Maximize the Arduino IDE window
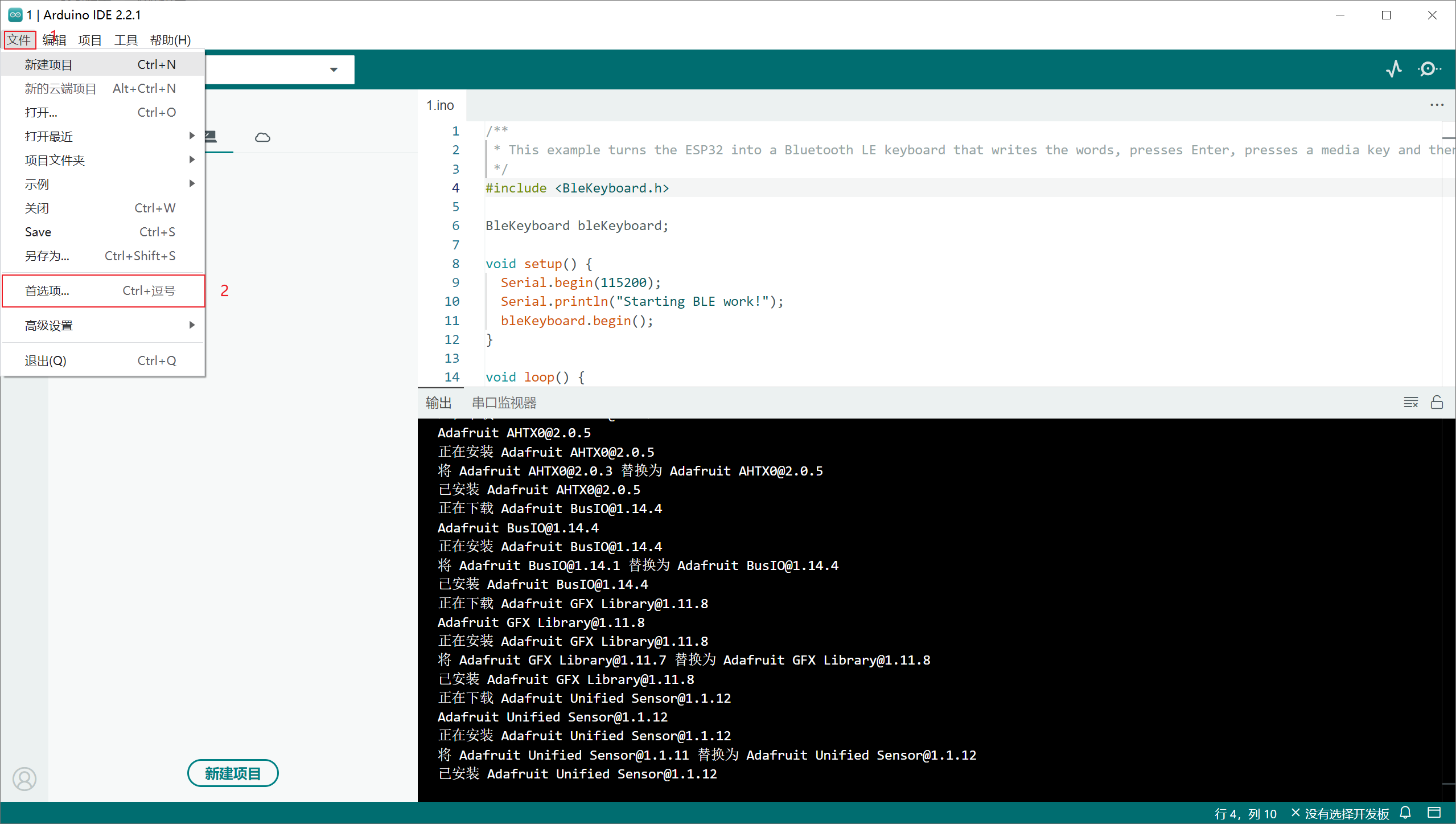1456x824 pixels. tap(1387, 15)
